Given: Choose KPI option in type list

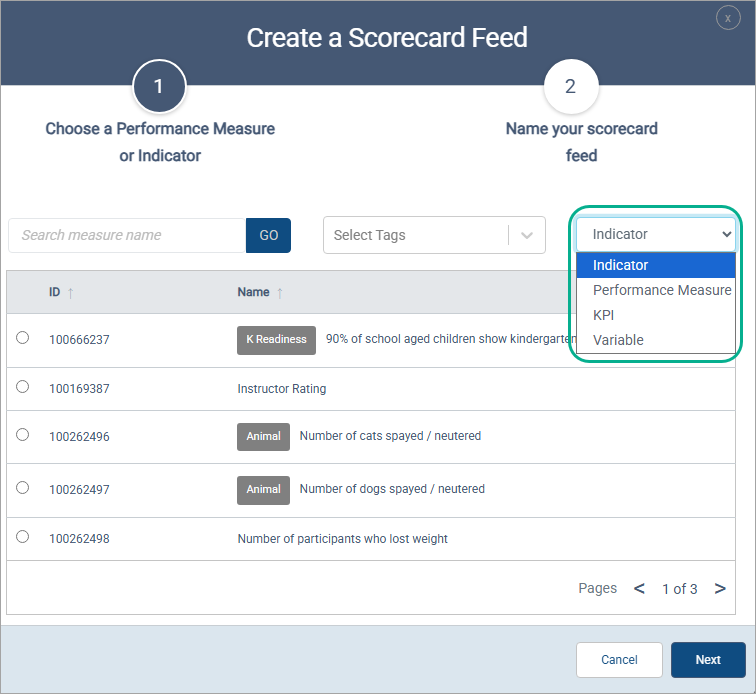Looking at the screenshot, I should (604, 315).
